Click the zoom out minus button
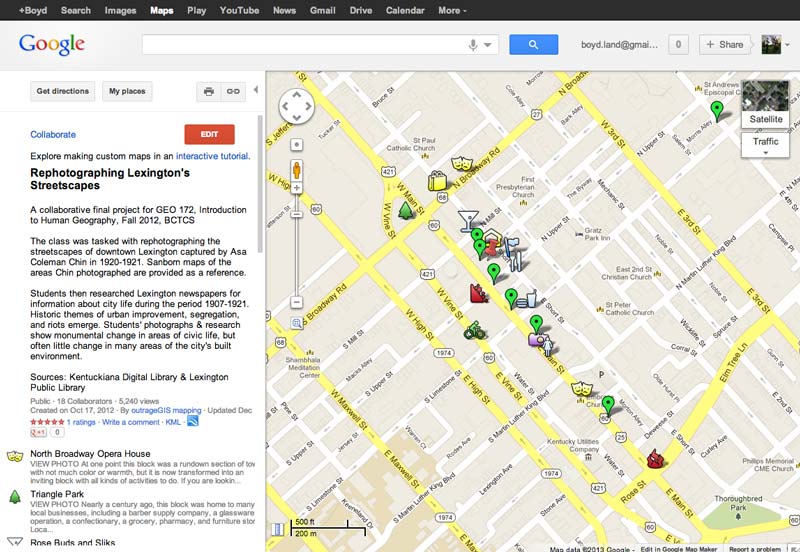This screenshot has height=552, width=800. (296, 302)
